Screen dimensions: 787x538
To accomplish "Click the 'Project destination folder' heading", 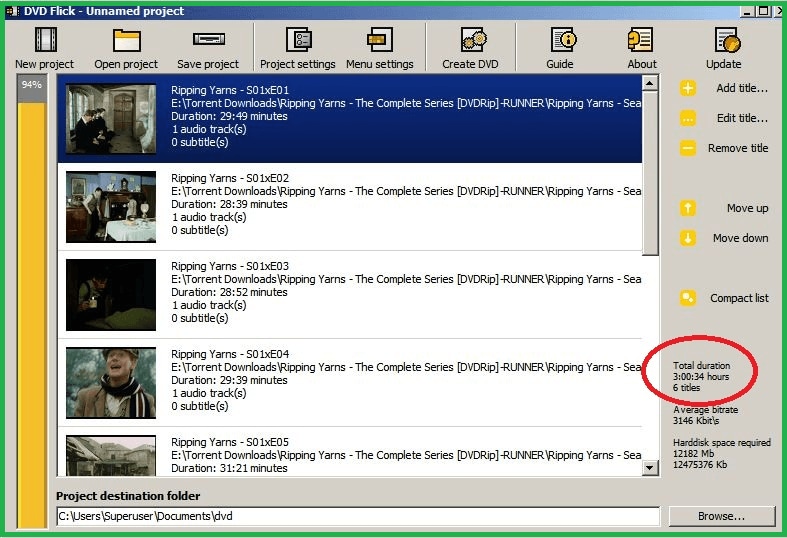I will pyautogui.click(x=128, y=496).
